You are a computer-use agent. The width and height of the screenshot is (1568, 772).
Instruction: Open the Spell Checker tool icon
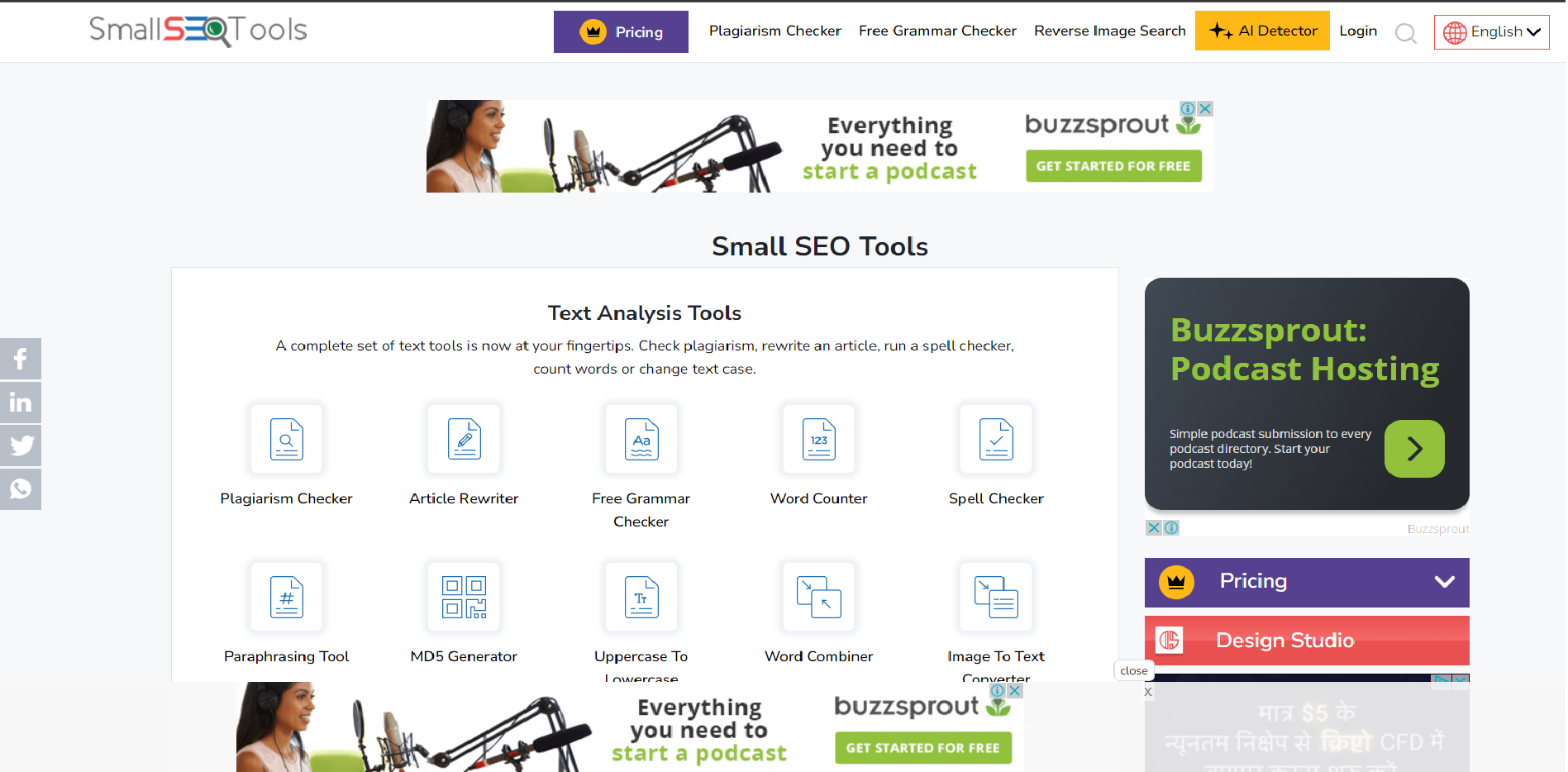coord(996,439)
